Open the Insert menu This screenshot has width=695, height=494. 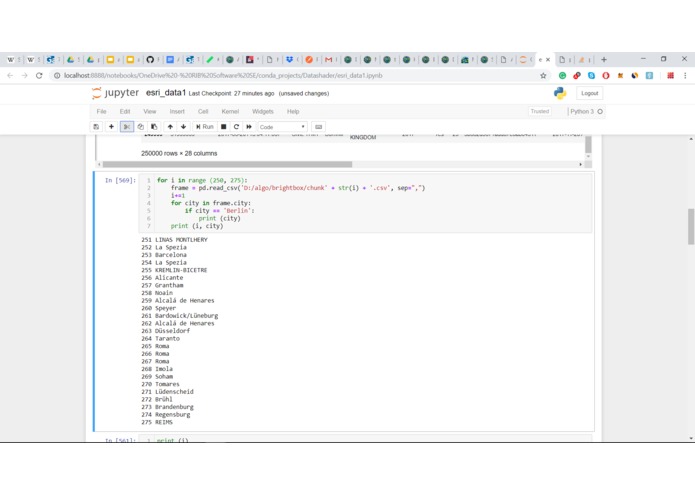(x=177, y=112)
